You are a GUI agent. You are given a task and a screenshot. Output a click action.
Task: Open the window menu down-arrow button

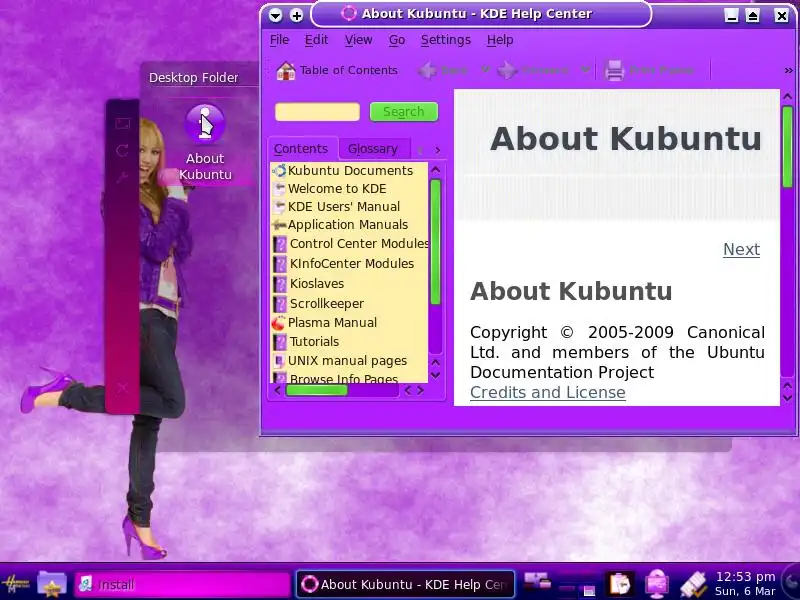pos(276,15)
